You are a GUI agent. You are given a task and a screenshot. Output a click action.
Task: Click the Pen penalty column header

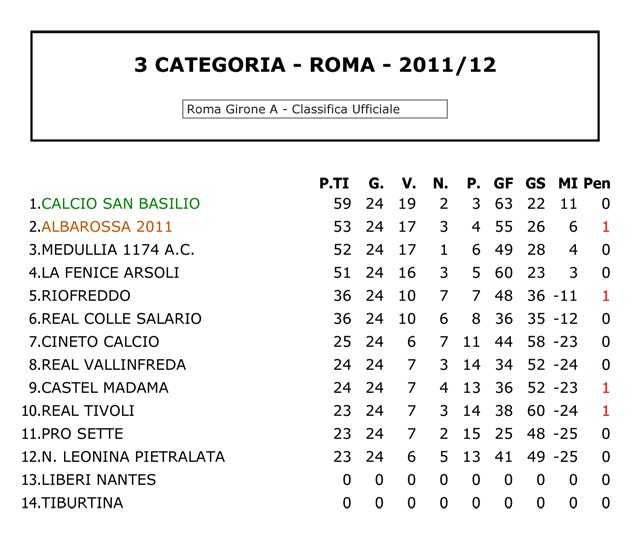pyautogui.click(x=597, y=183)
